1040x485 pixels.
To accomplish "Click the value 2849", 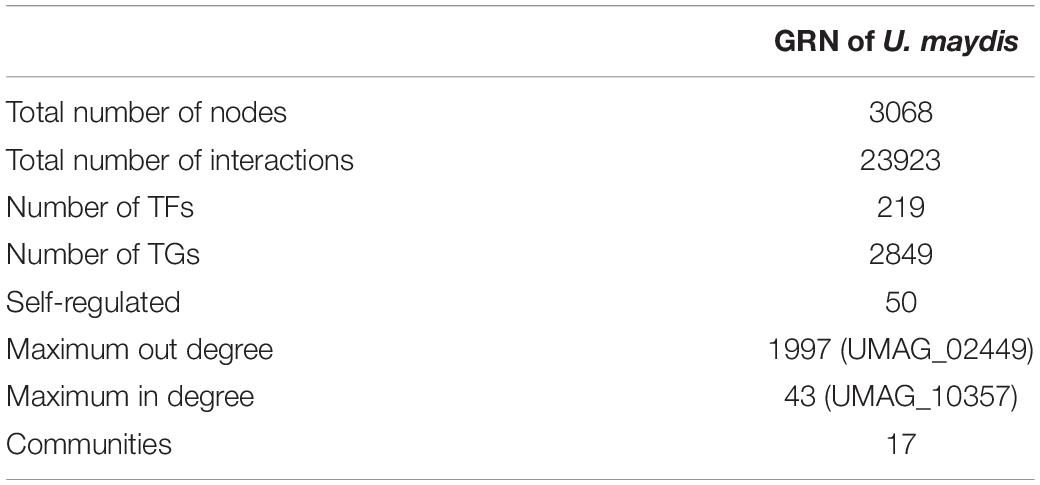I will point(901,255).
